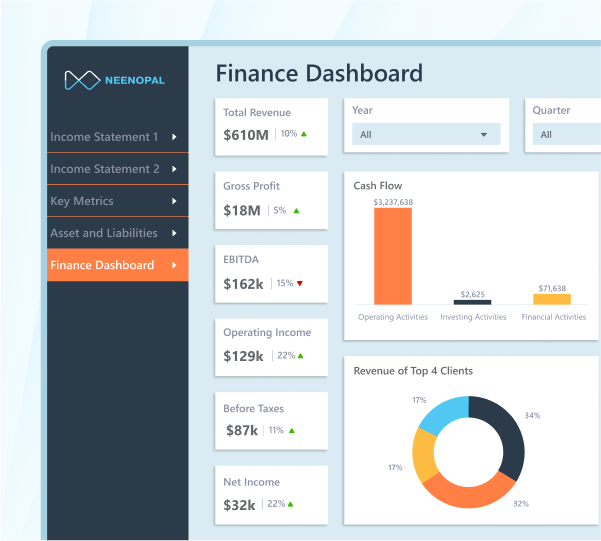Viewport: 601px width, 541px height.
Task: Click the dark 34% donut segment
Action: coord(508,432)
